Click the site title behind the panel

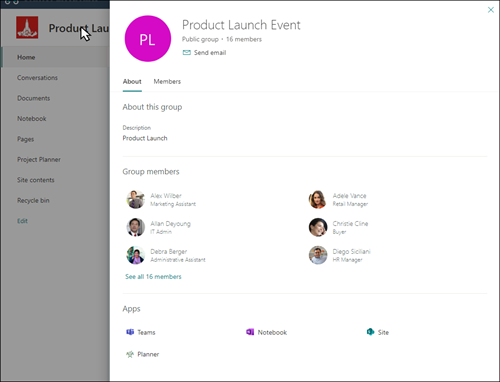[x=79, y=28]
